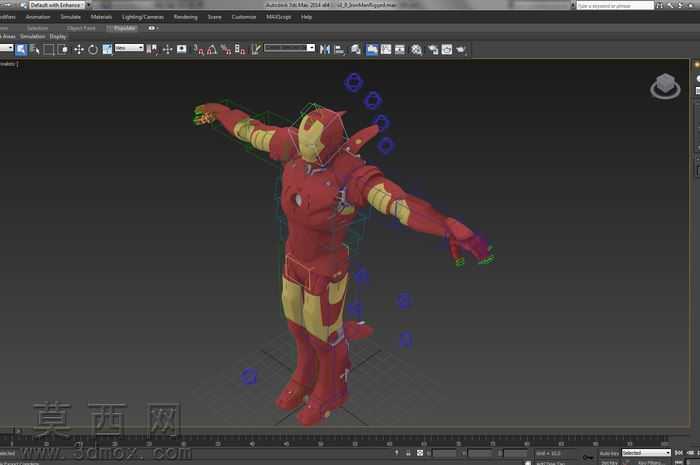Click the Mirror tool icon
This screenshot has height=465, width=700.
click(x=325, y=50)
